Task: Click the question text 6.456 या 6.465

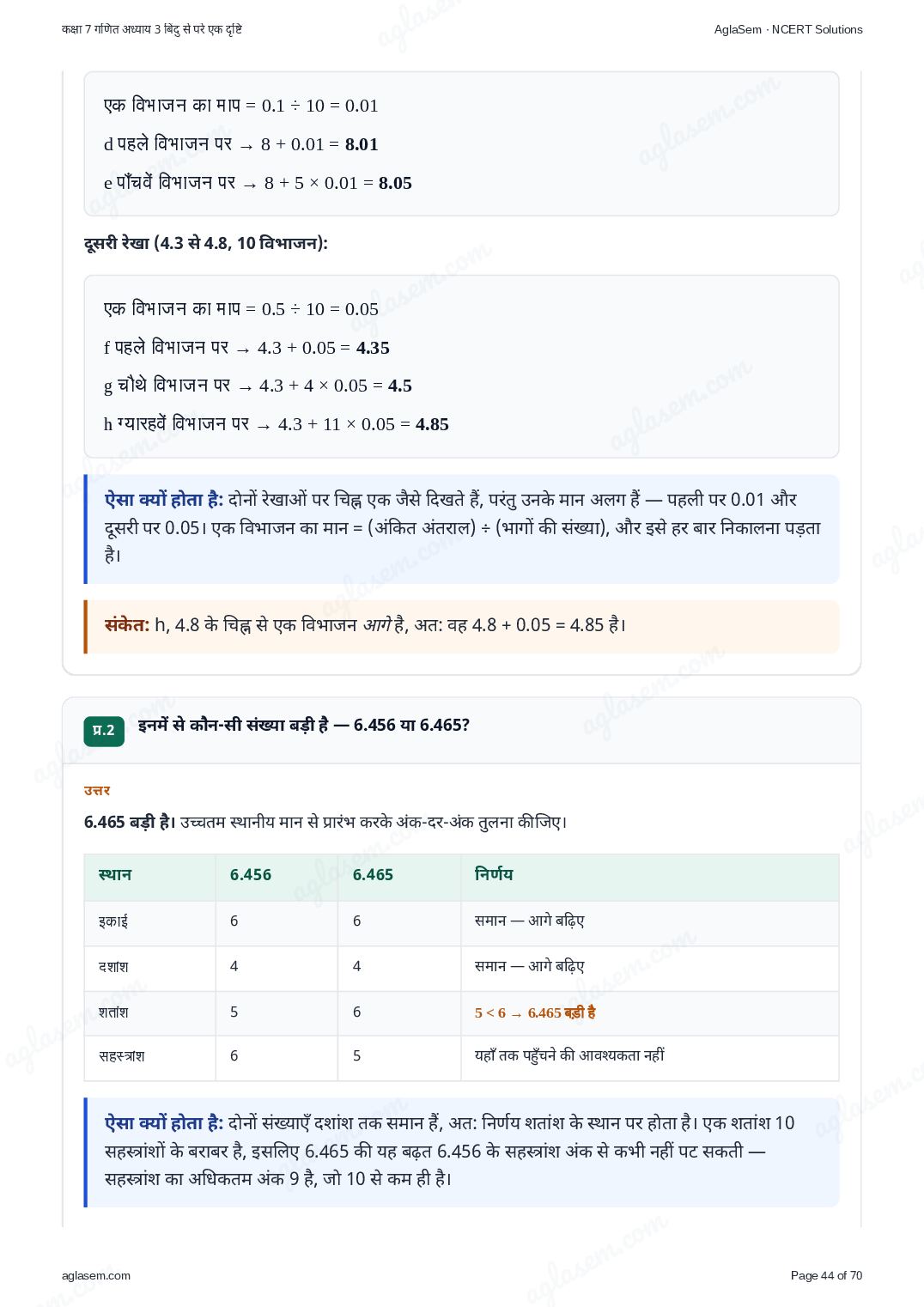Action: (x=304, y=725)
